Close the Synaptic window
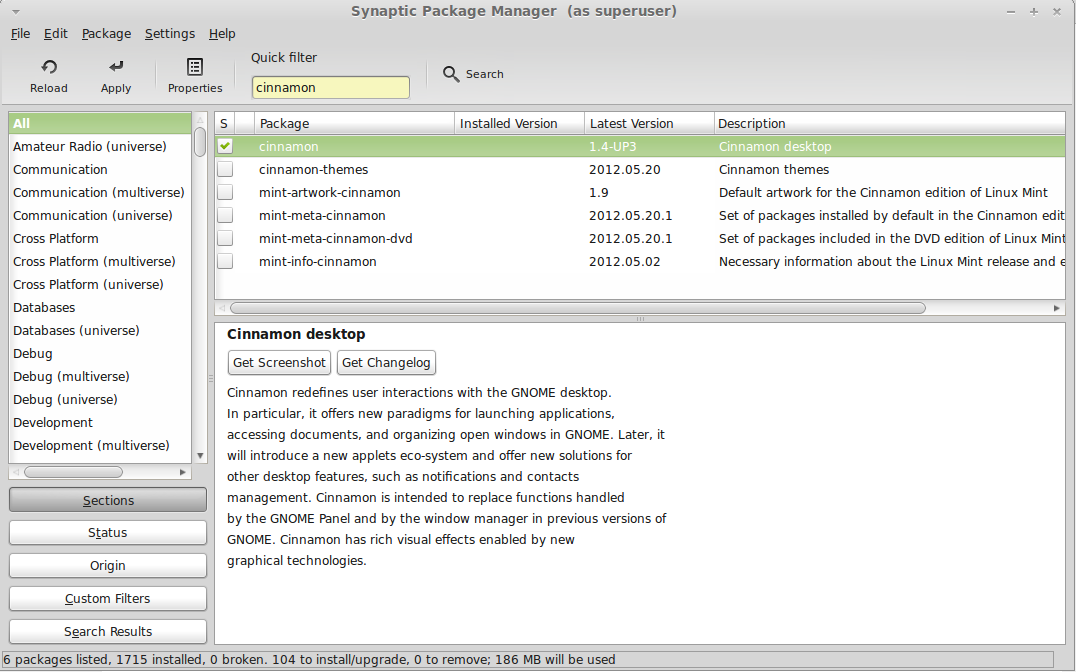The width and height of the screenshot is (1076, 672). tap(1057, 12)
